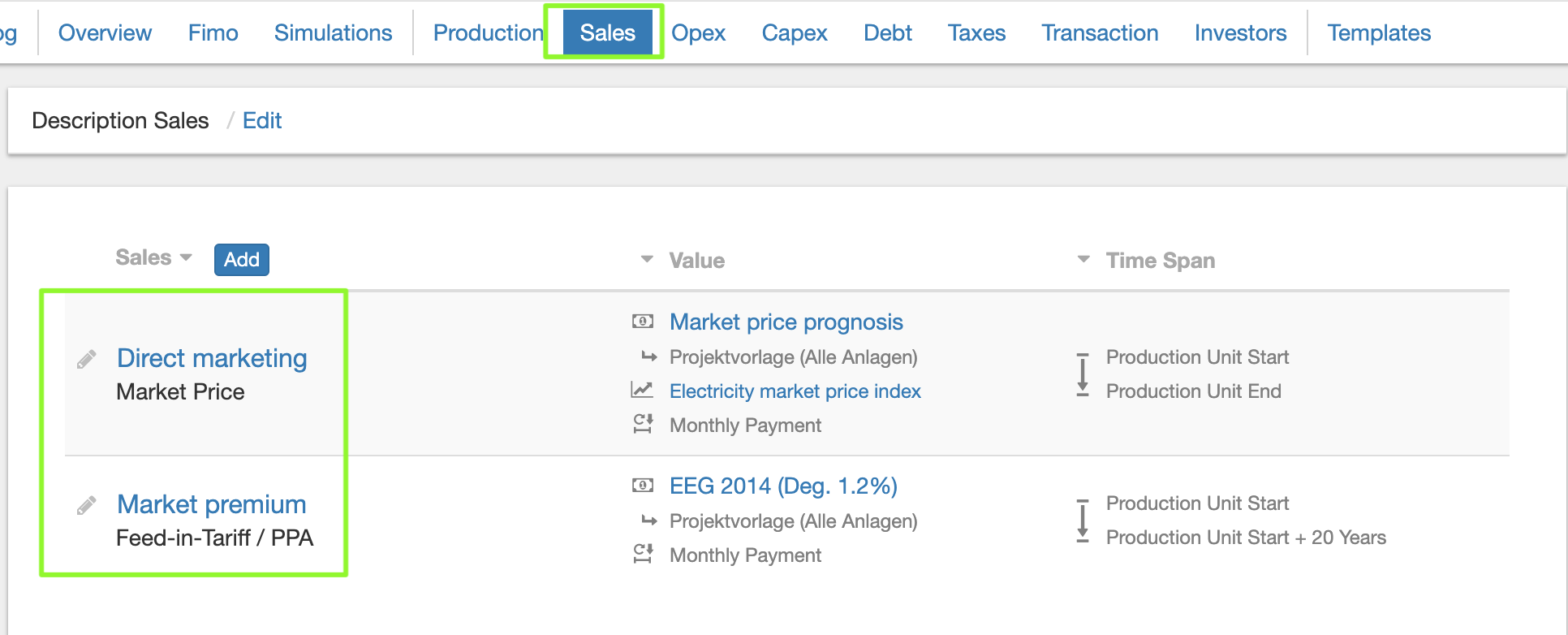Click the pencil icon beside Direct marketing

[x=87, y=359]
